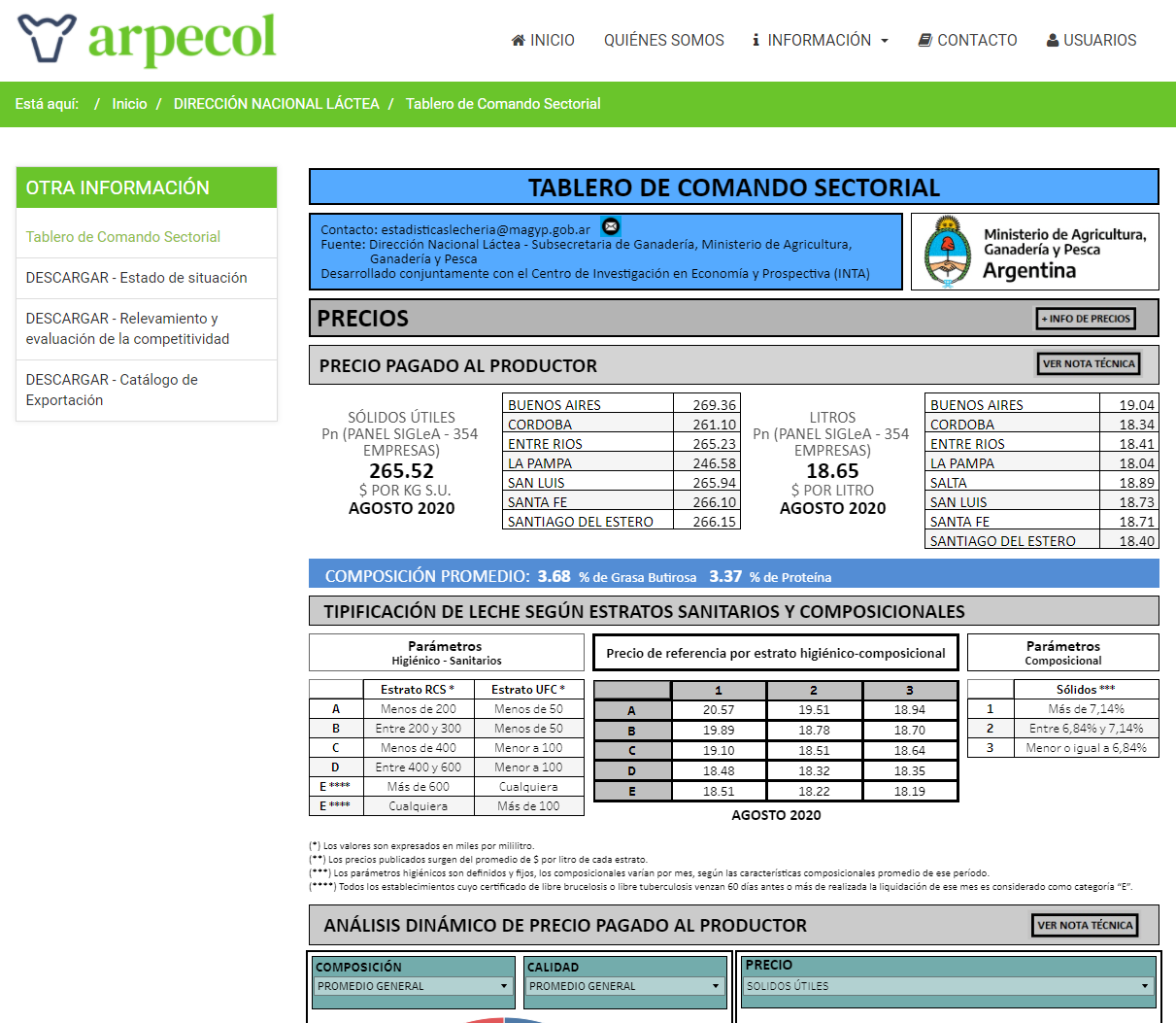Click SAN LUIS value 265.94
Viewport: 1176px width, 1023px height.
(715, 483)
